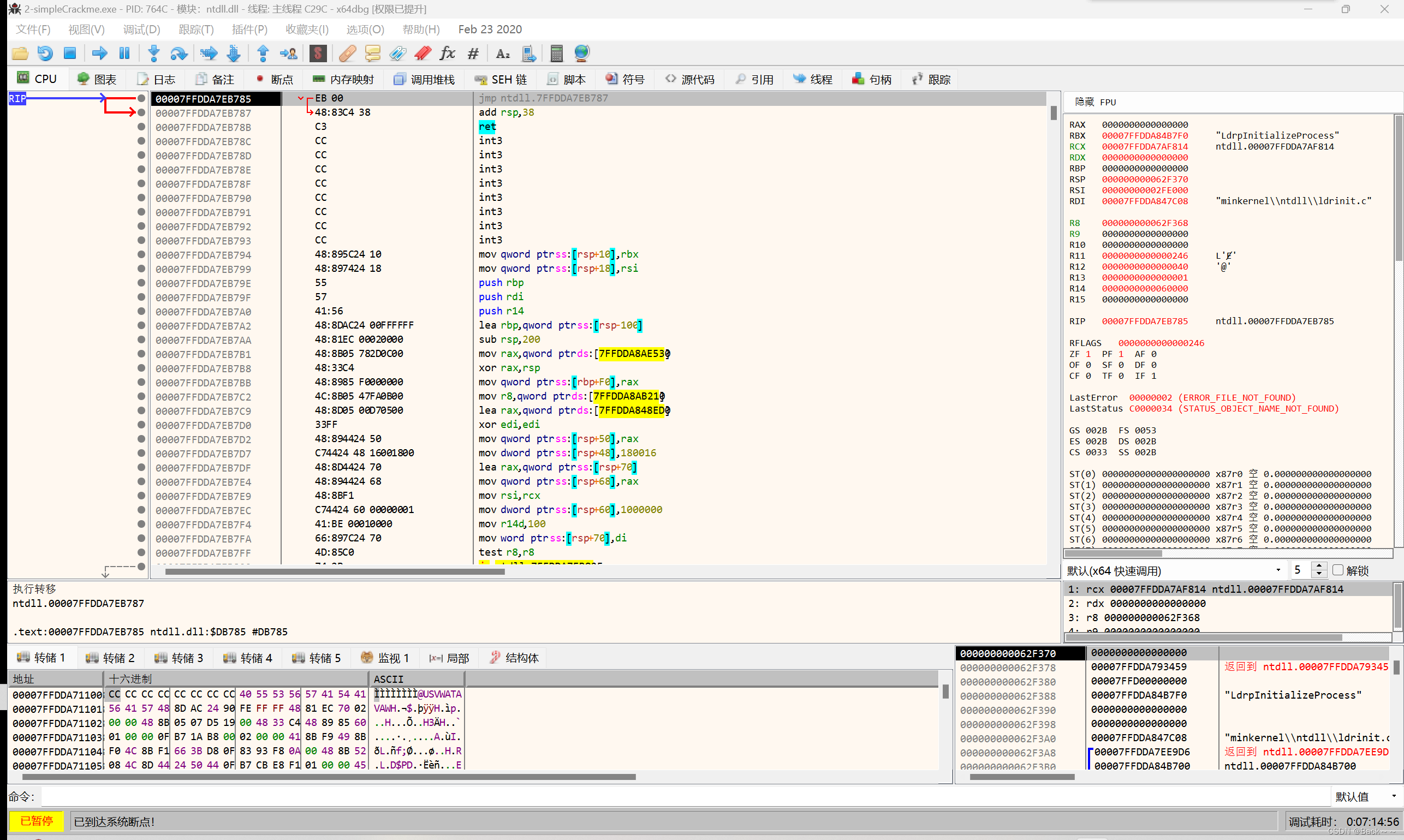Click the fx functions icon

click(447, 53)
